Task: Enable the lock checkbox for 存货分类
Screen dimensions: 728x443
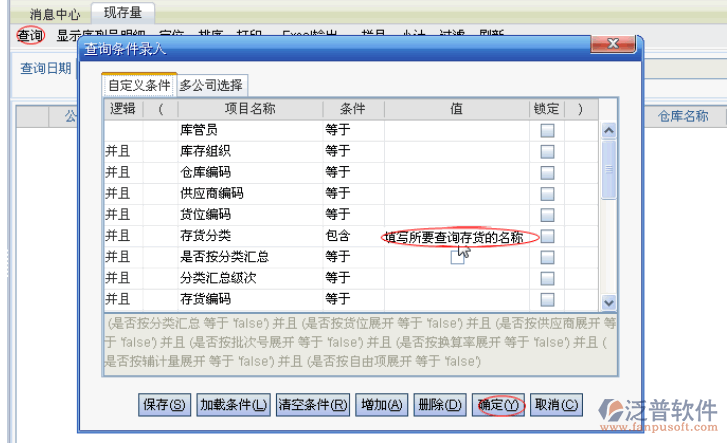Action: point(547,236)
